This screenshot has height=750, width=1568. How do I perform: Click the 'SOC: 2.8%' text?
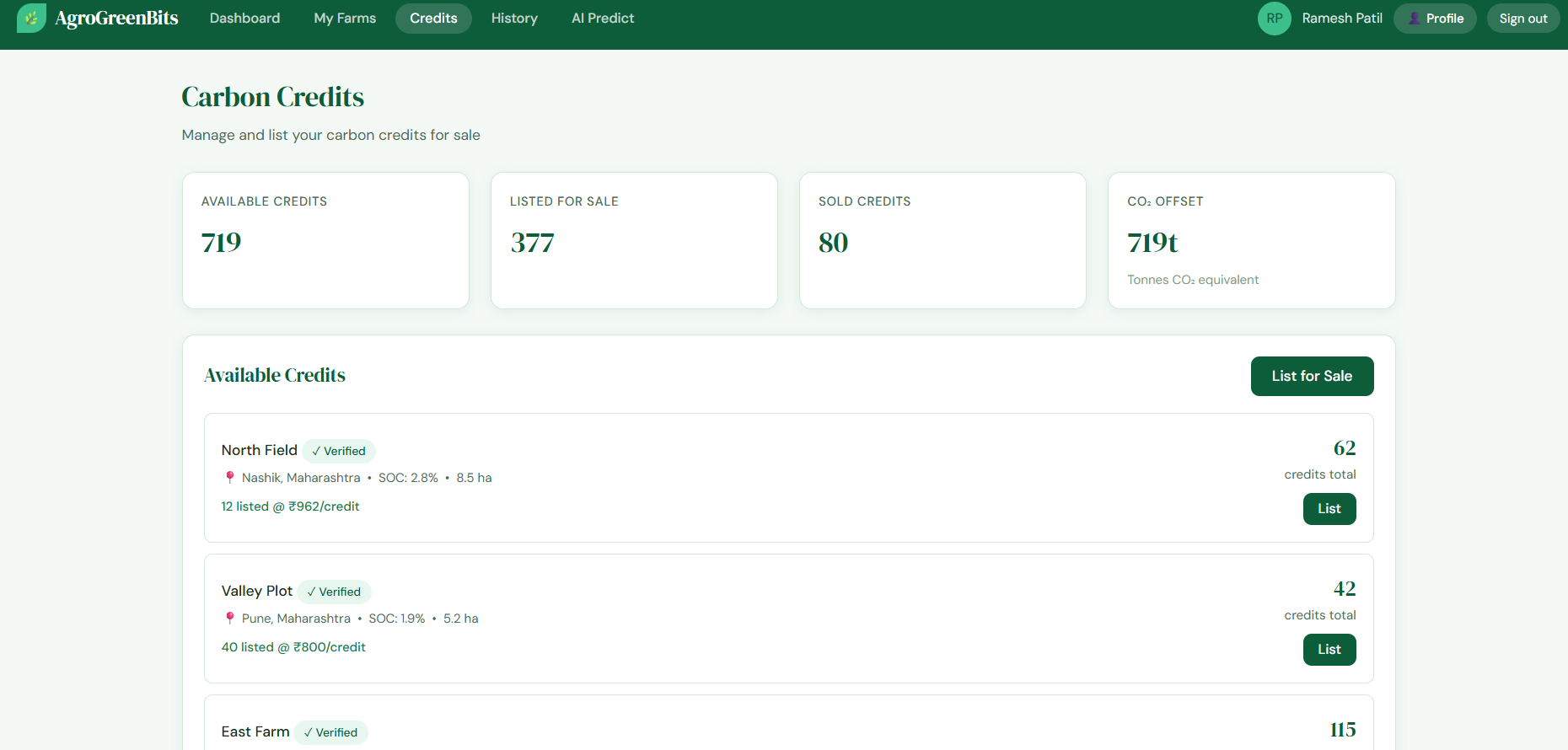click(x=408, y=478)
